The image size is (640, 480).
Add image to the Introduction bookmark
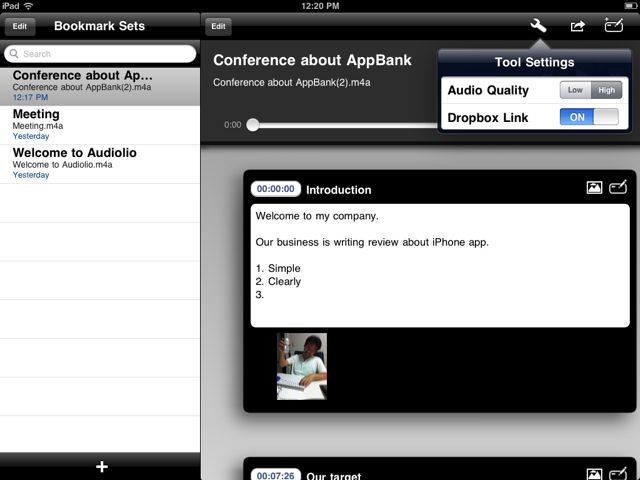point(594,187)
